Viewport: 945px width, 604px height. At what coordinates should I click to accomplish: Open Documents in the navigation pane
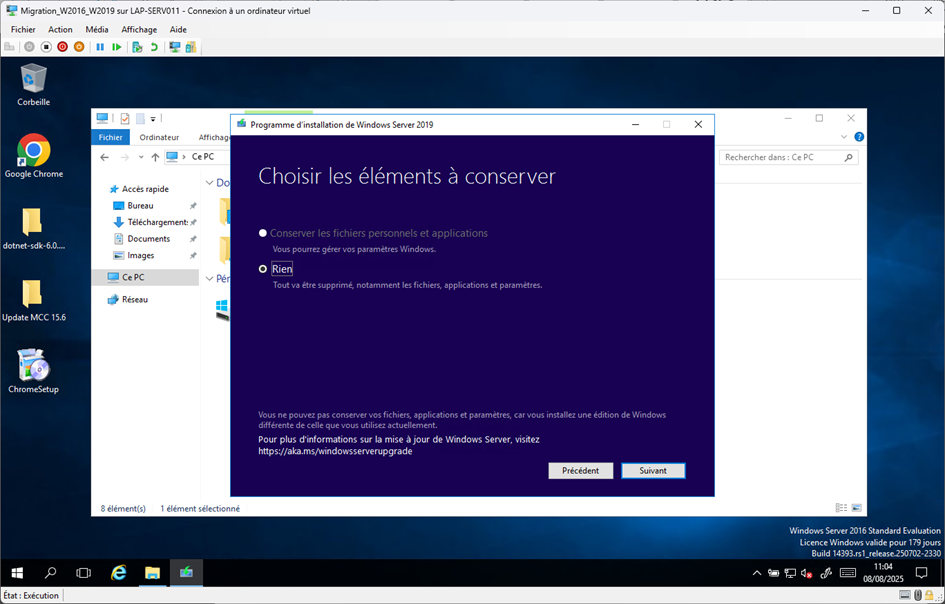[142, 239]
